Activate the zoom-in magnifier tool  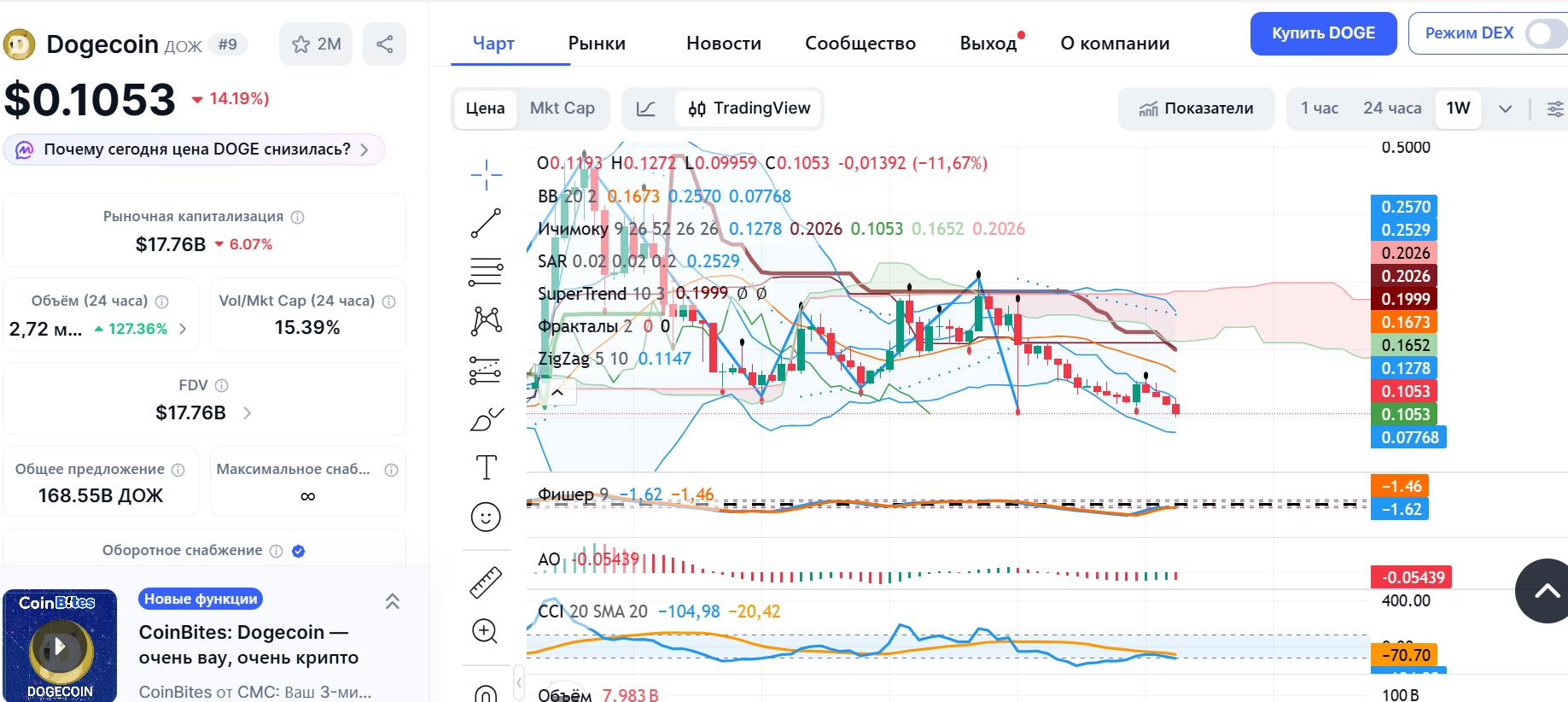[x=485, y=631]
